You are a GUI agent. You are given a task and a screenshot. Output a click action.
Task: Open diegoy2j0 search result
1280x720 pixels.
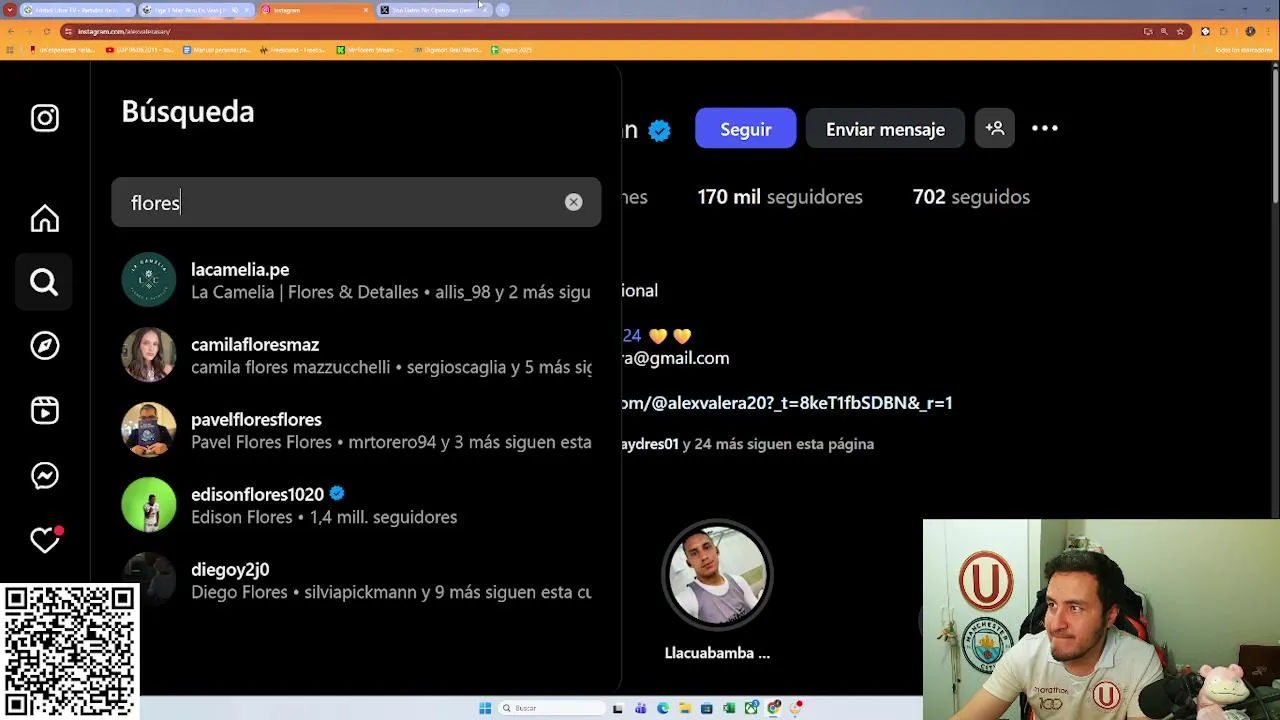click(x=356, y=580)
